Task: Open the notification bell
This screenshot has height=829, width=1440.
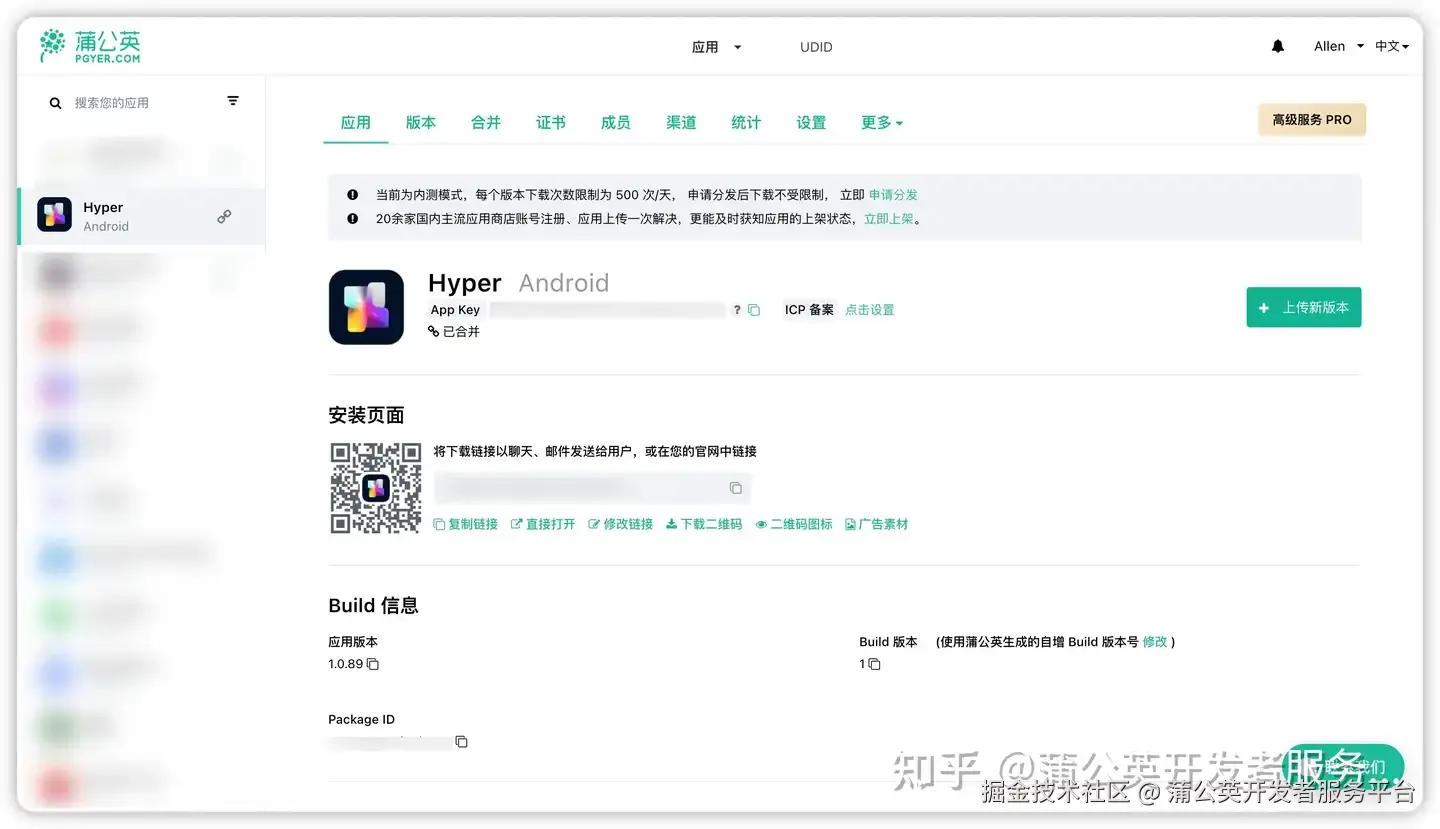Action: (1277, 46)
